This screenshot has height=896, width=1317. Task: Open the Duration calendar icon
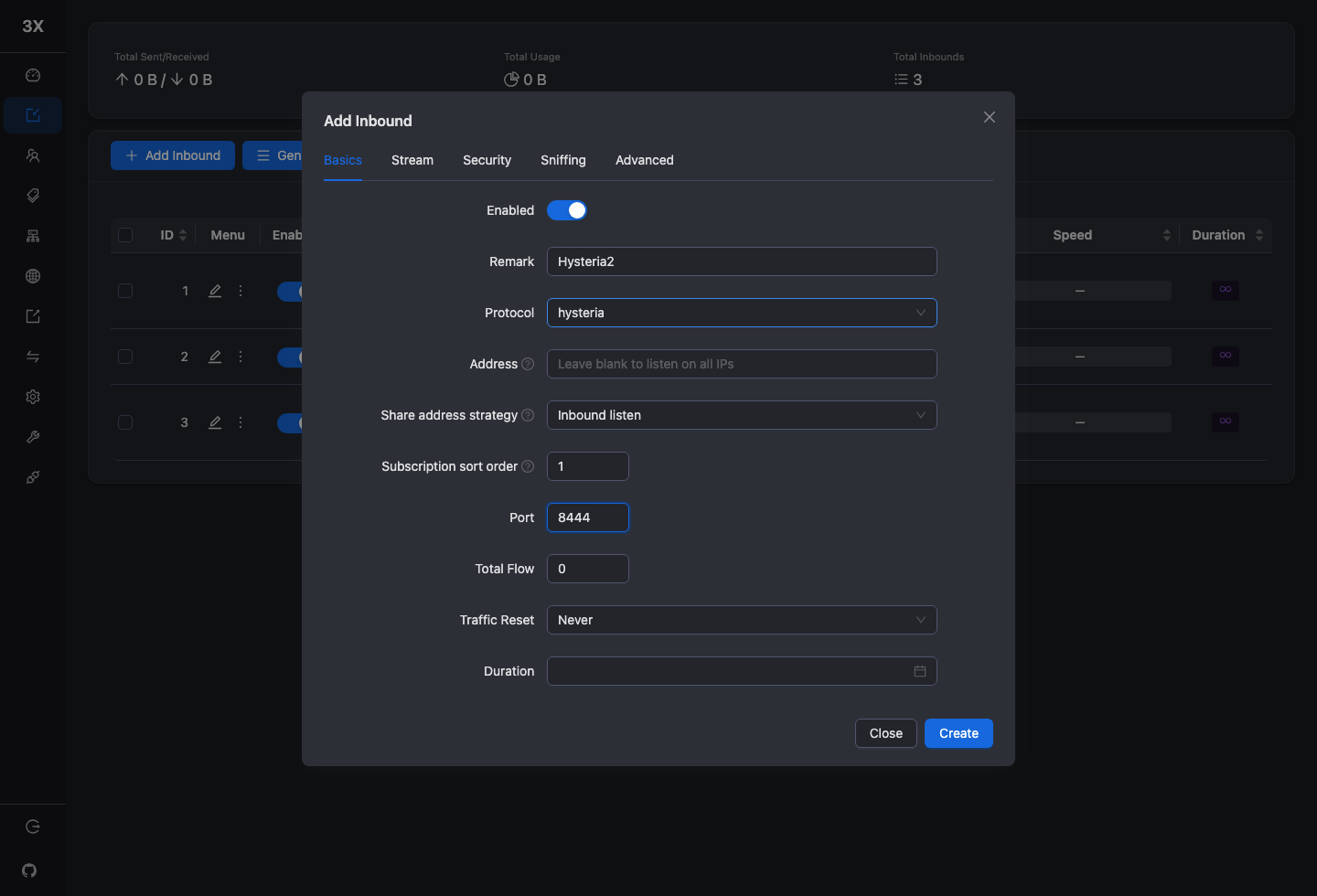click(920, 671)
